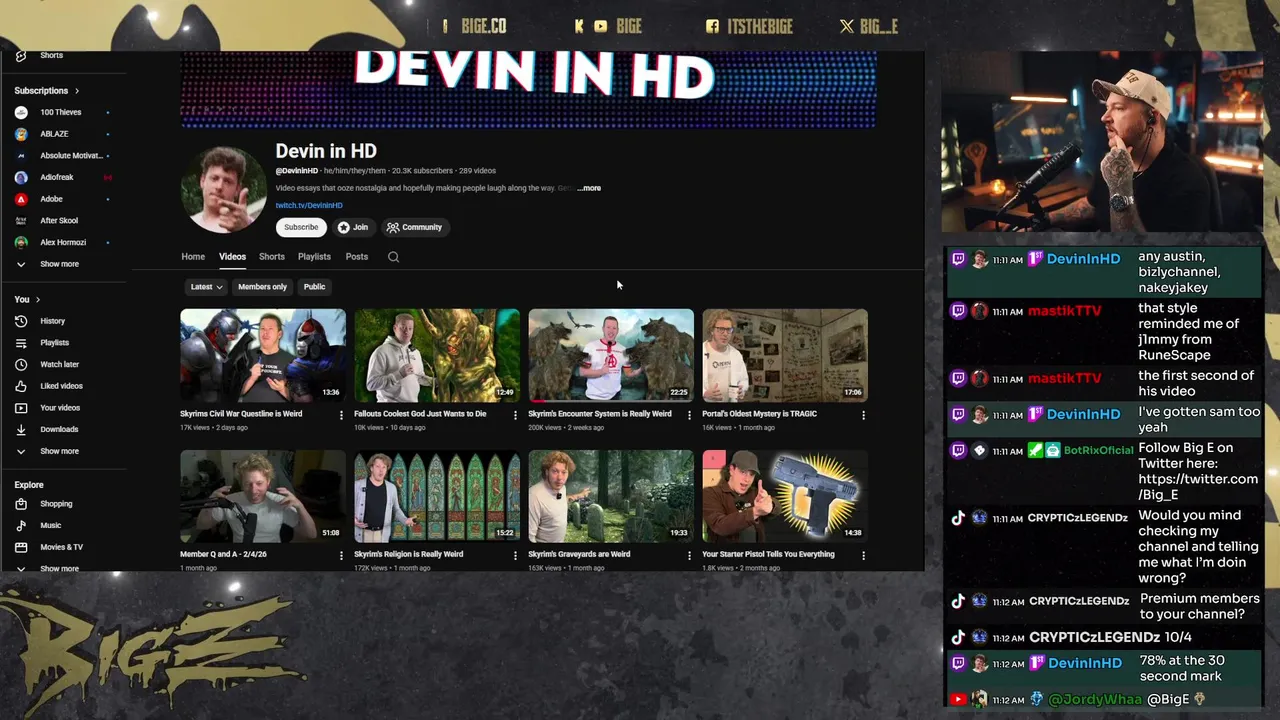Open Skyrims Civil War Questline video title

click(241, 414)
